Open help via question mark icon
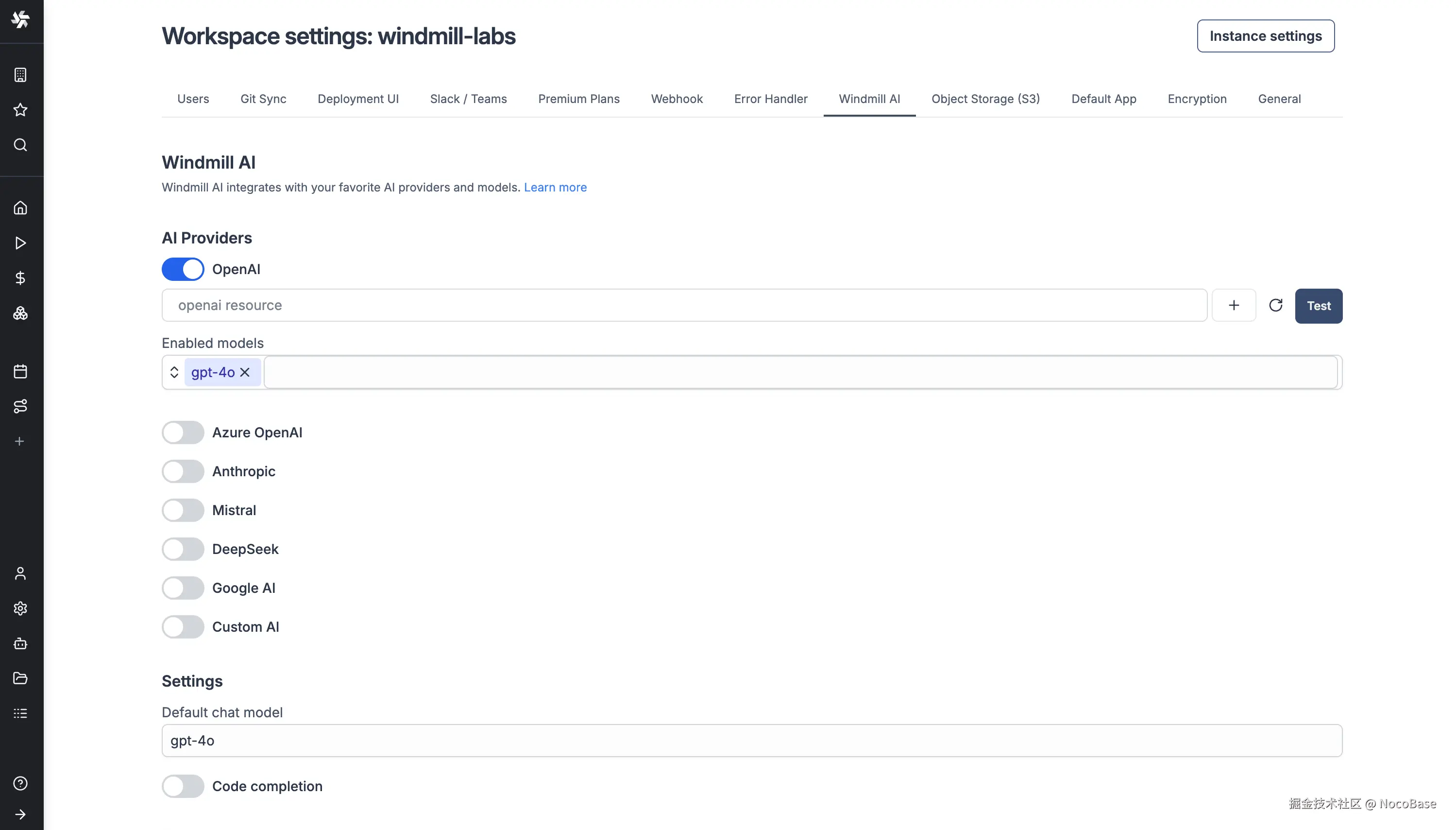 coord(20,783)
